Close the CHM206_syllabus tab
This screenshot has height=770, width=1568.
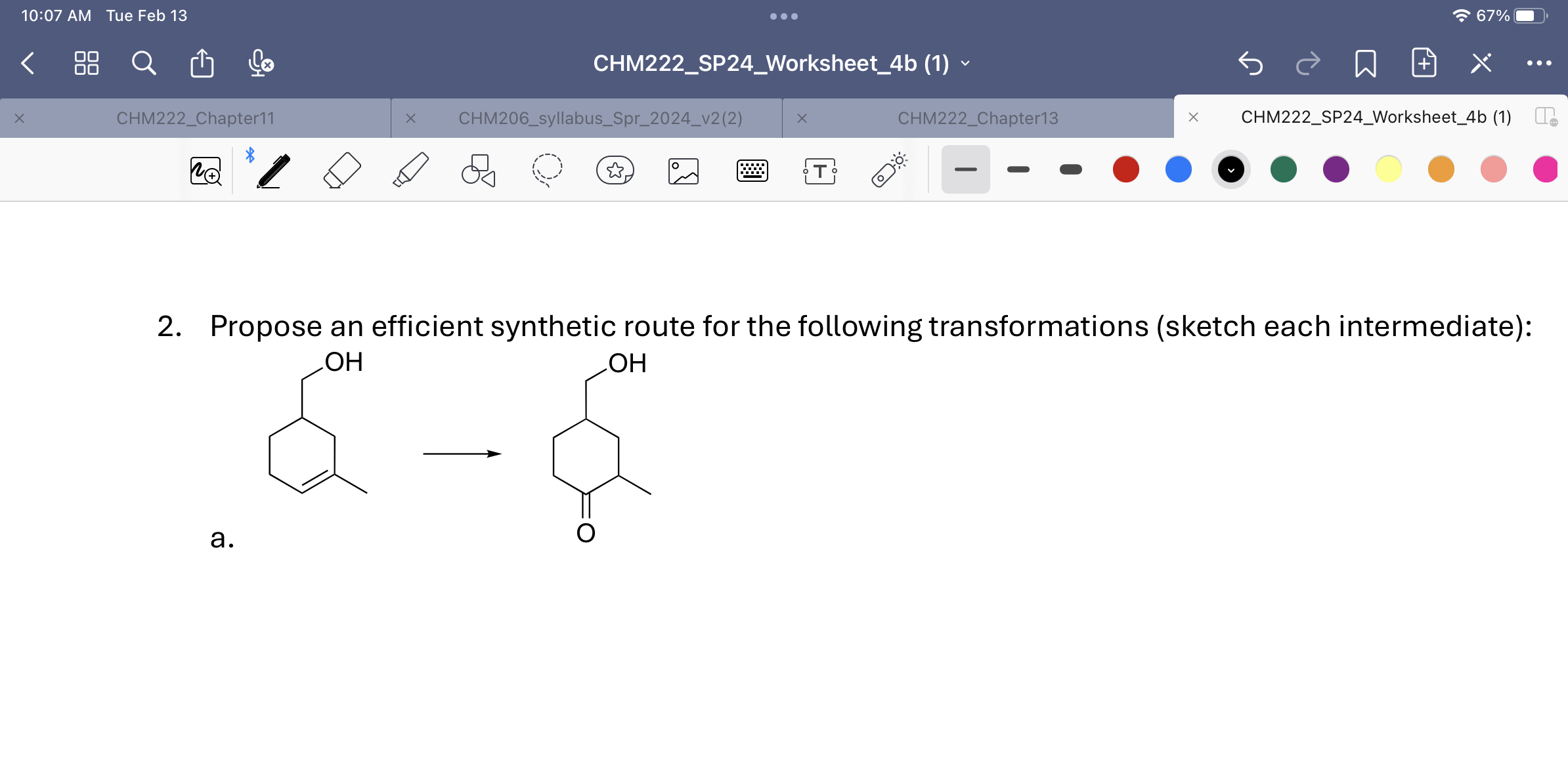(410, 118)
